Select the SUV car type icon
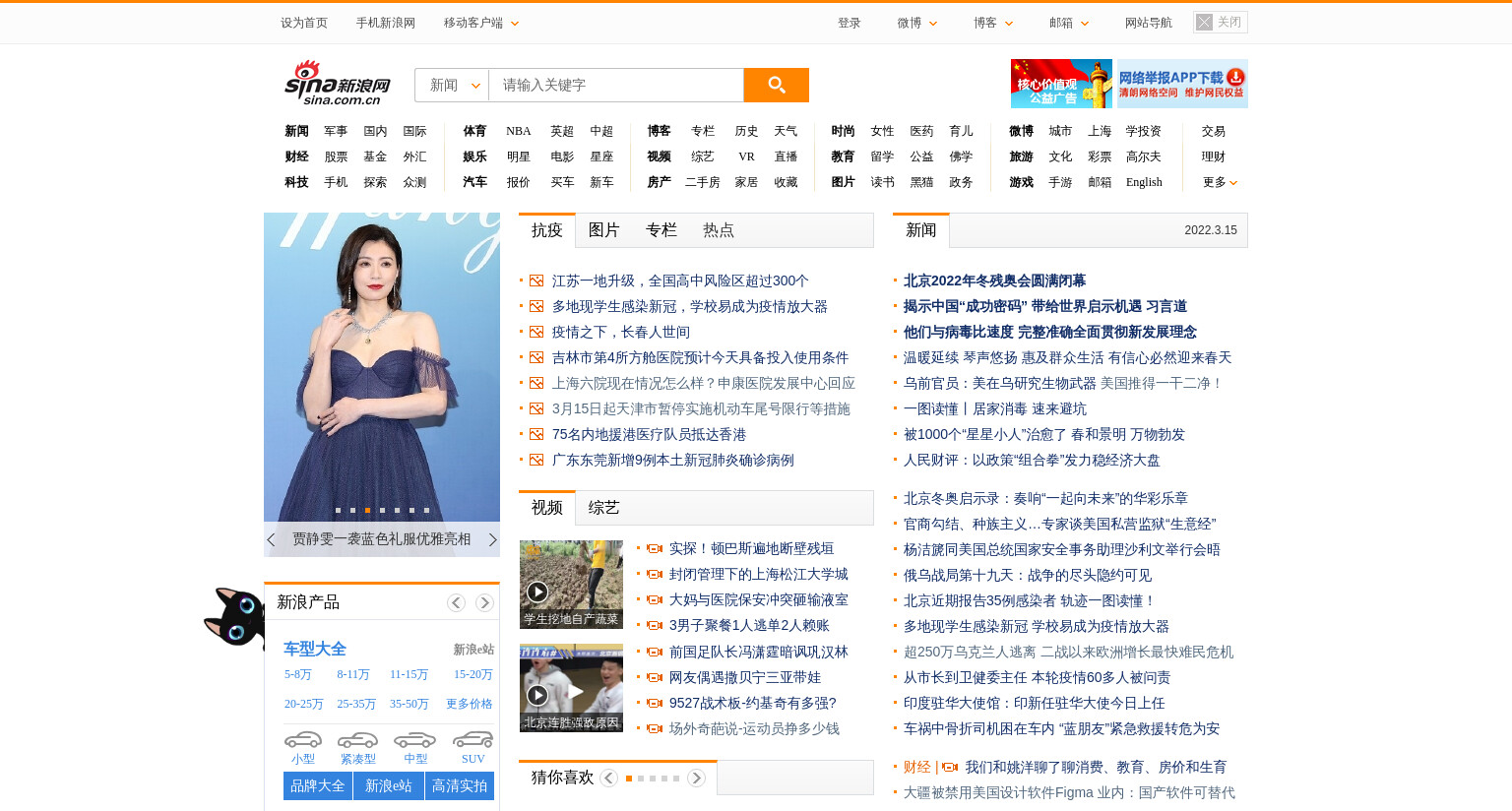 472,739
